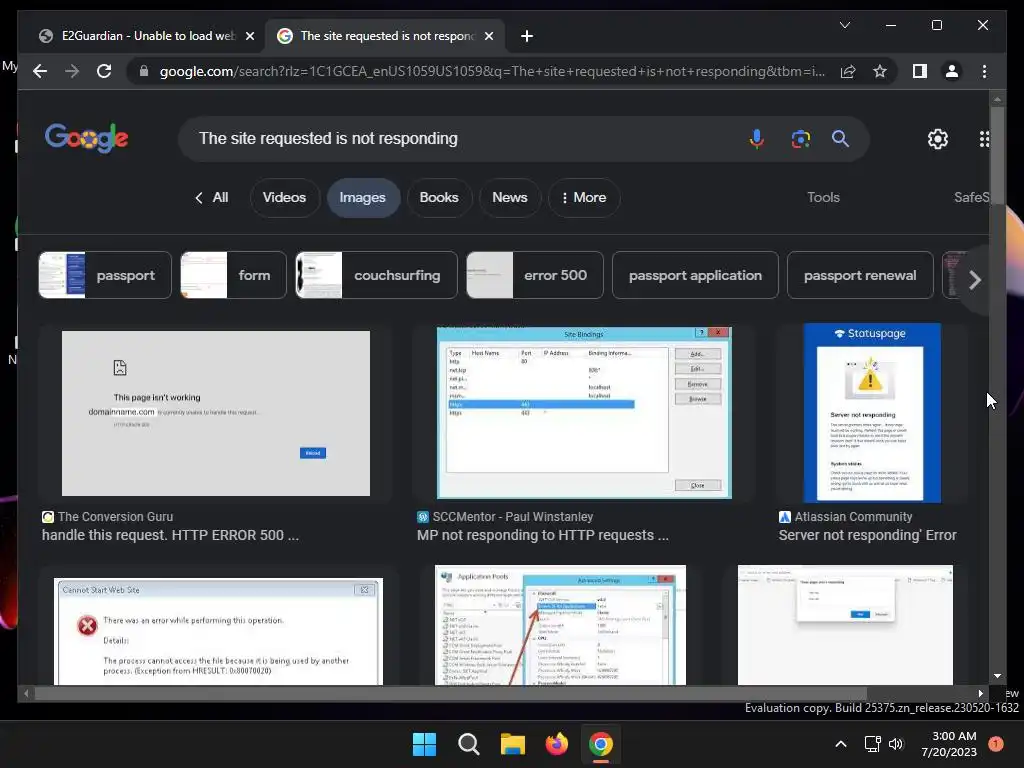Visit SCCMentor - Paul Winstanley source
1024x768 pixels.
tap(513, 517)
